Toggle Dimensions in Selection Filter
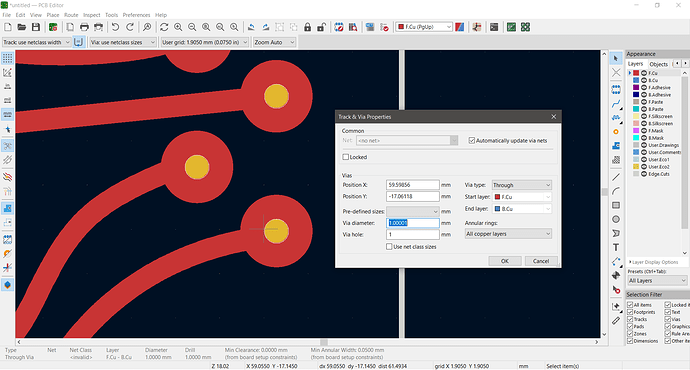690x370 pixels. tap(630, 341)
